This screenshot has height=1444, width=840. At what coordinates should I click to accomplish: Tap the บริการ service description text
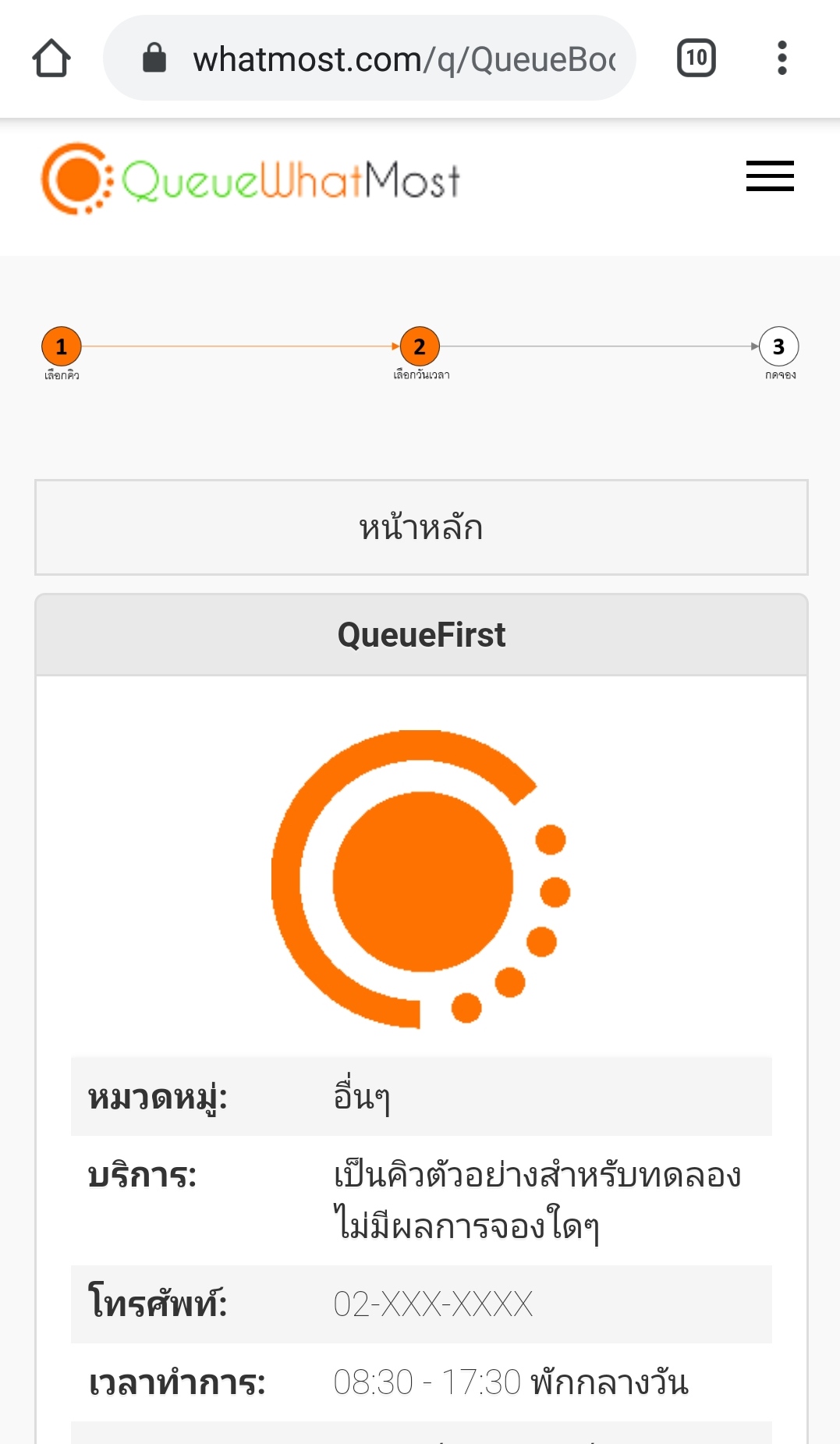pos(537,1201)
